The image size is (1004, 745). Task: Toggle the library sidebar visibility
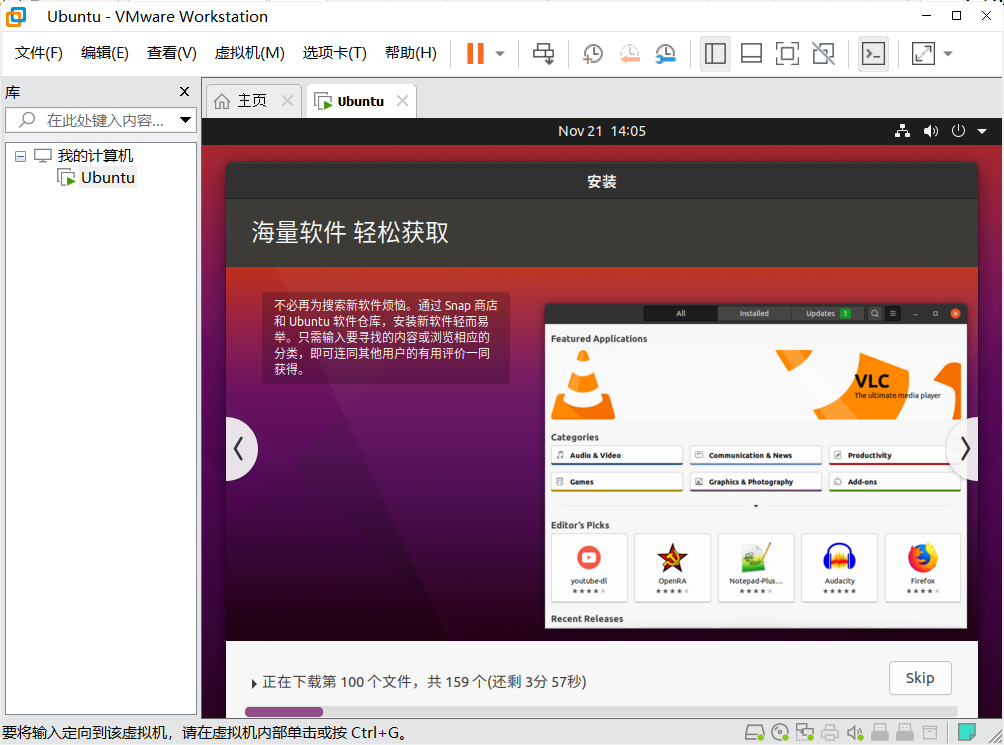715,53
